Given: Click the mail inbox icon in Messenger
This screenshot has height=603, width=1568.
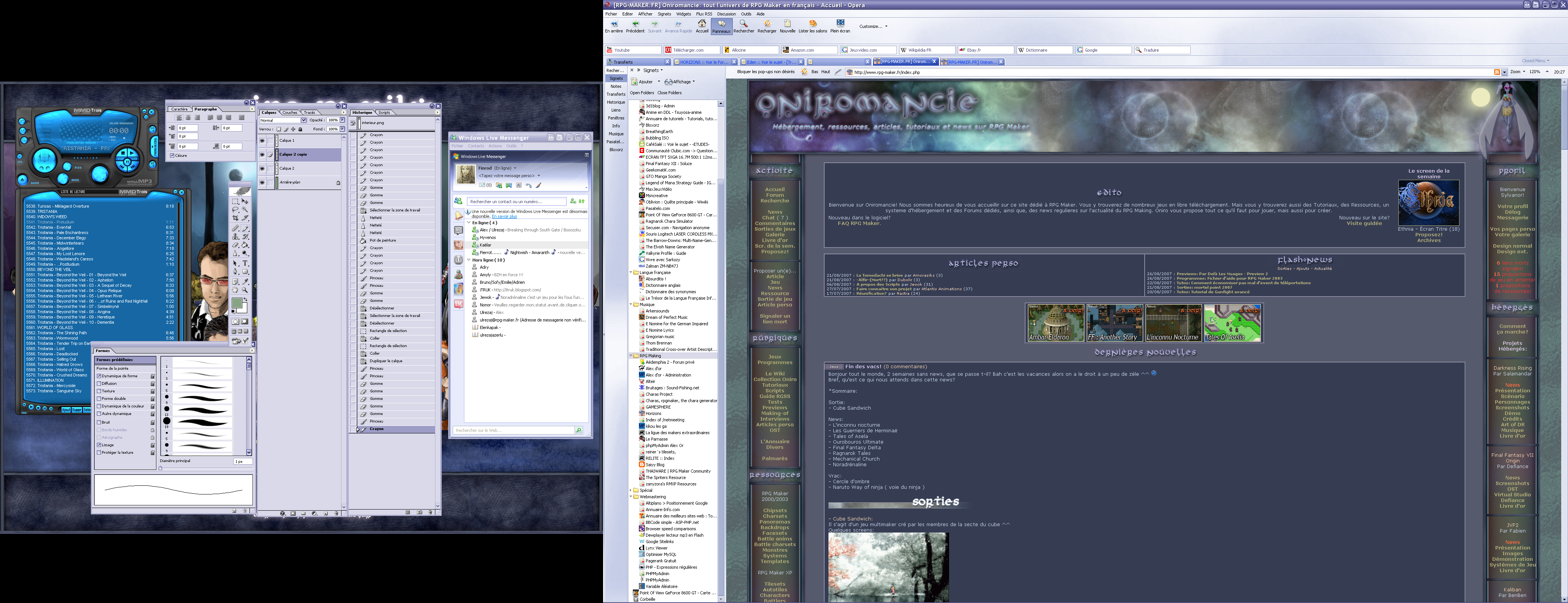Looking at the screenshot, I should 482,185.
